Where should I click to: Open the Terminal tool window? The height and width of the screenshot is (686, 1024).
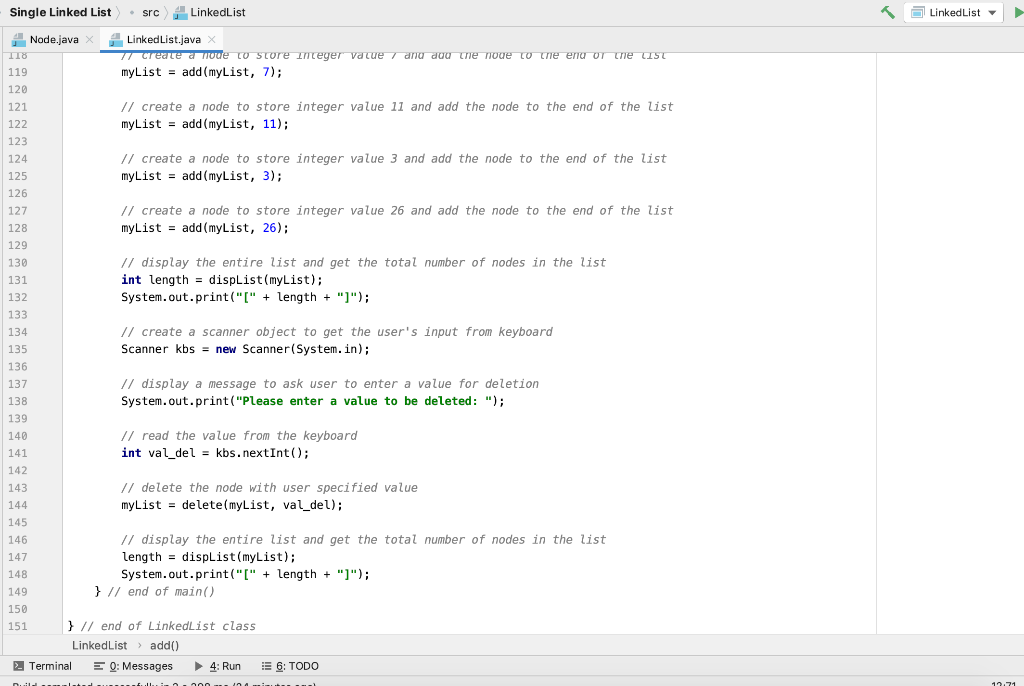coord(42,666)
